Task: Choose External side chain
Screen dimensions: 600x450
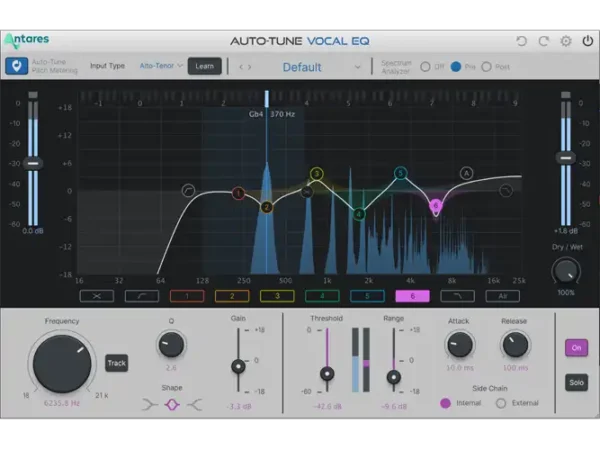Action: click(x=501, y=403)
